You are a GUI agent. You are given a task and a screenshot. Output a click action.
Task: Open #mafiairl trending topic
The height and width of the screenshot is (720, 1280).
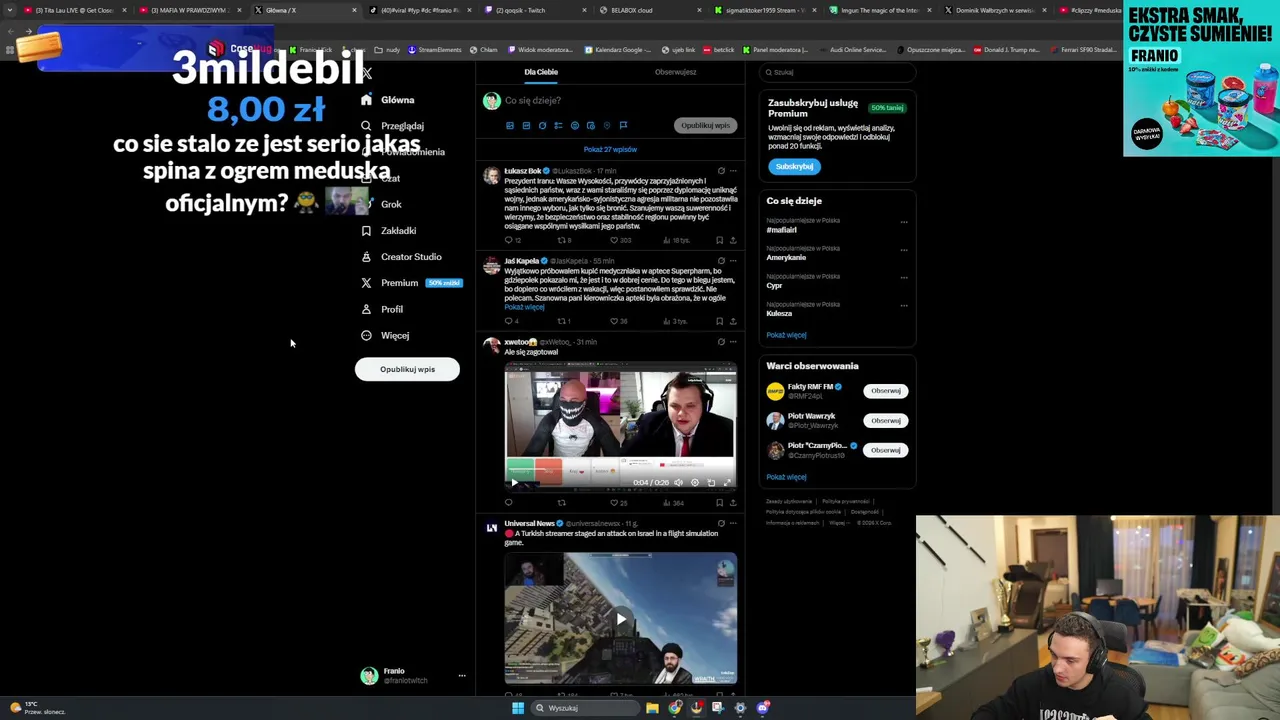point(782,230)
